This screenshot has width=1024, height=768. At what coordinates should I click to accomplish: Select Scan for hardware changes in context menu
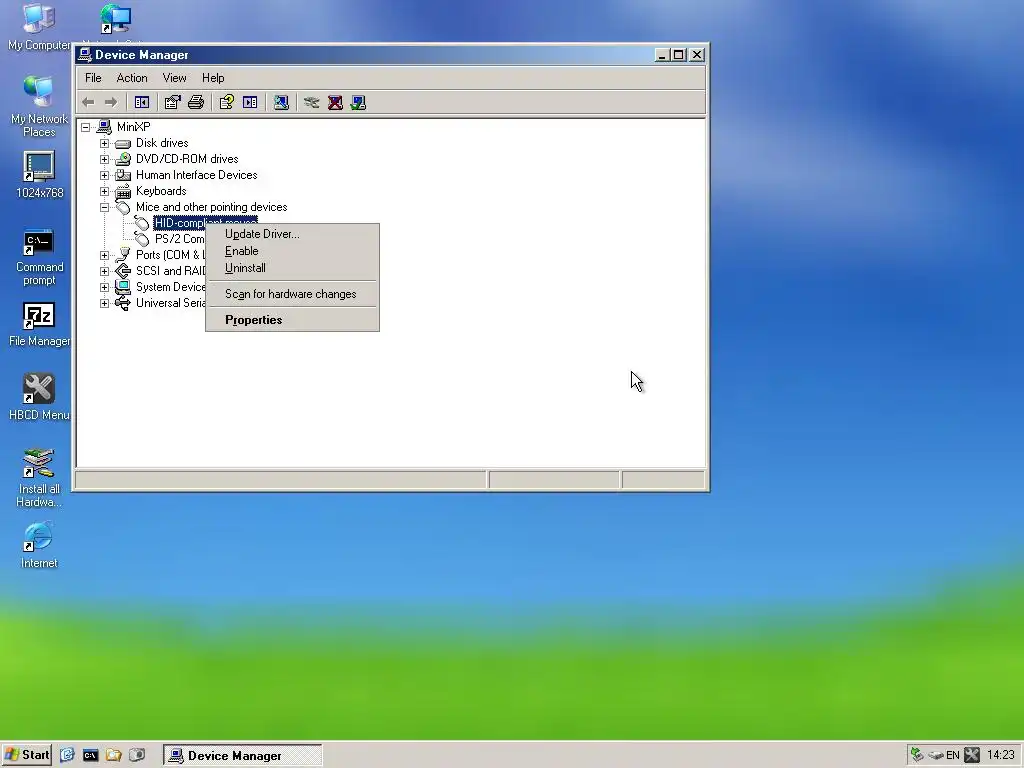(292, 294)
